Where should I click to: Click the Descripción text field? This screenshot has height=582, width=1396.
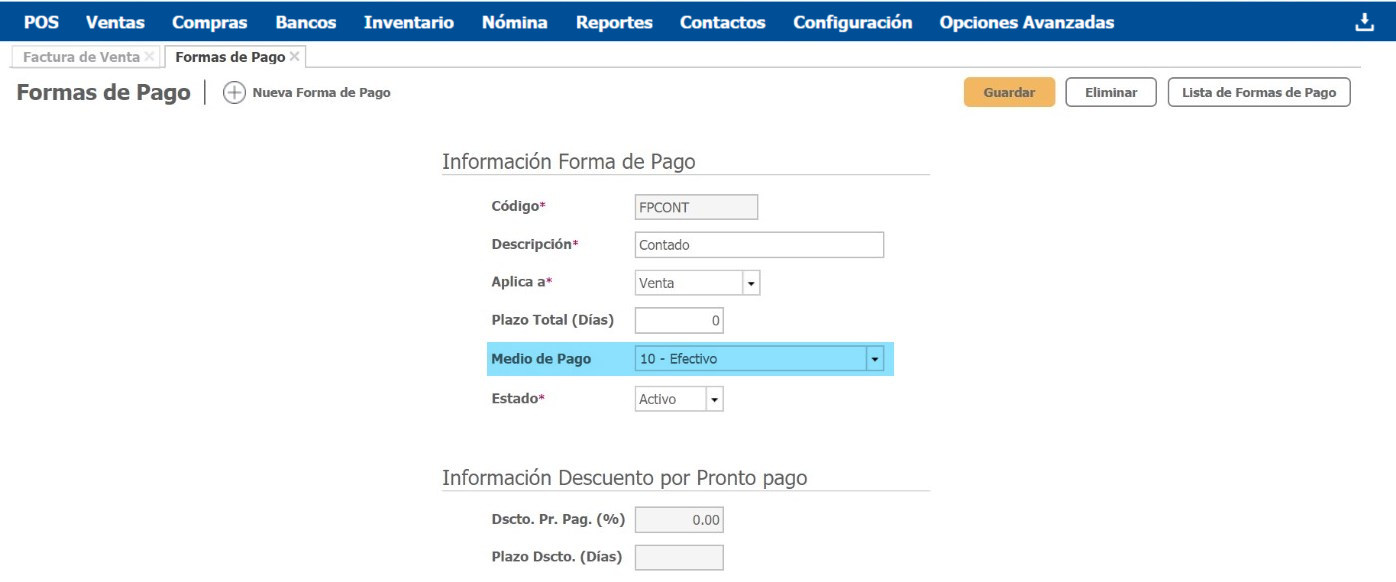click(x=759, y=245)
